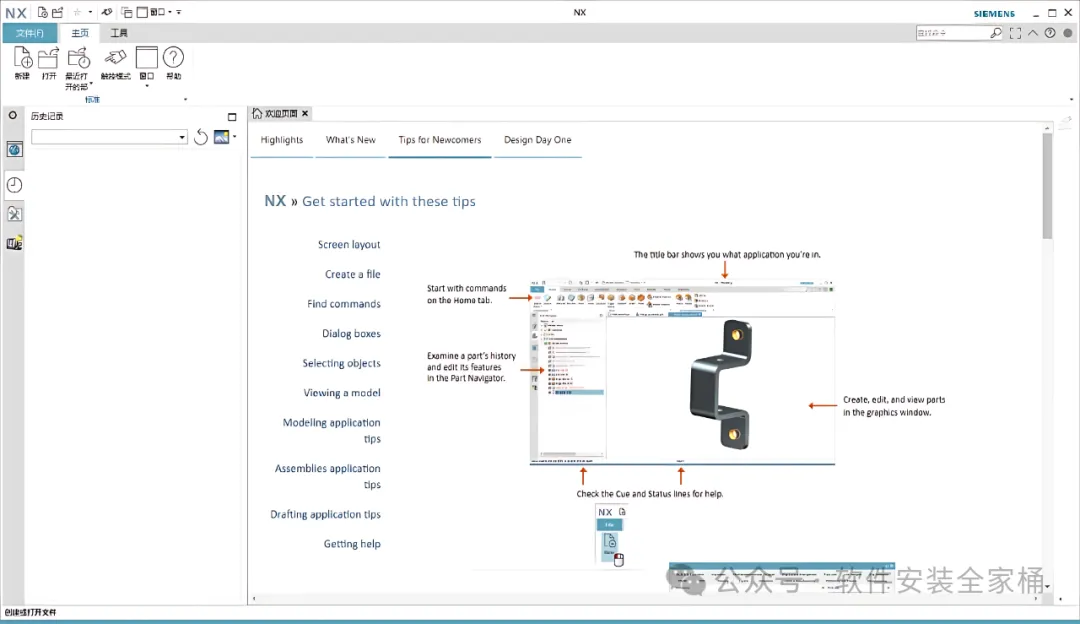1080x624 pixels.
Task: Switch to the 主页 ribbon tab
Action: (80, 33)
